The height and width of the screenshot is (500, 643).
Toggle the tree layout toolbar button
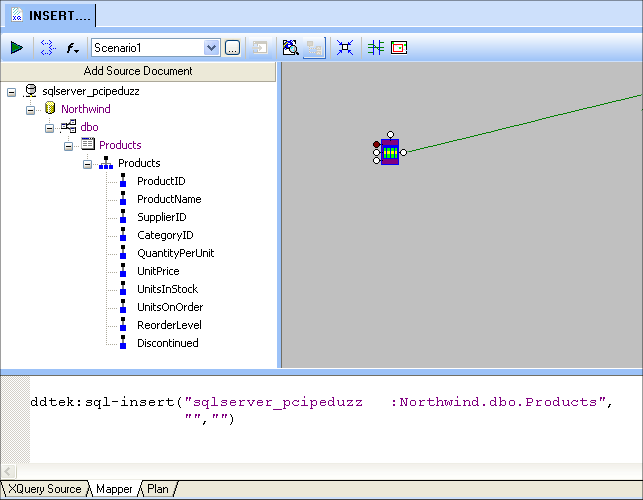click(x=314, y=48)
